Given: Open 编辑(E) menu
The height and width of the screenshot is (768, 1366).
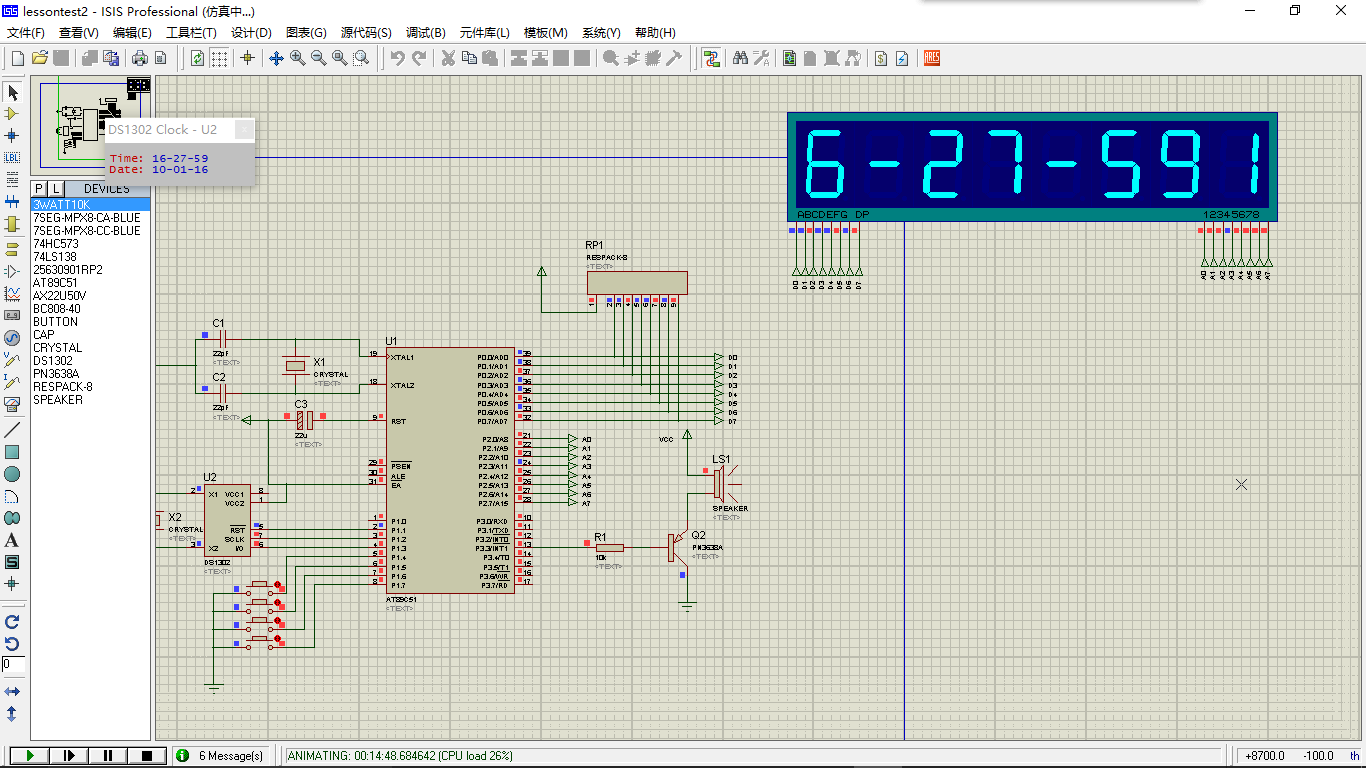Looking at the screenshot, I should [x=132, y=33].
